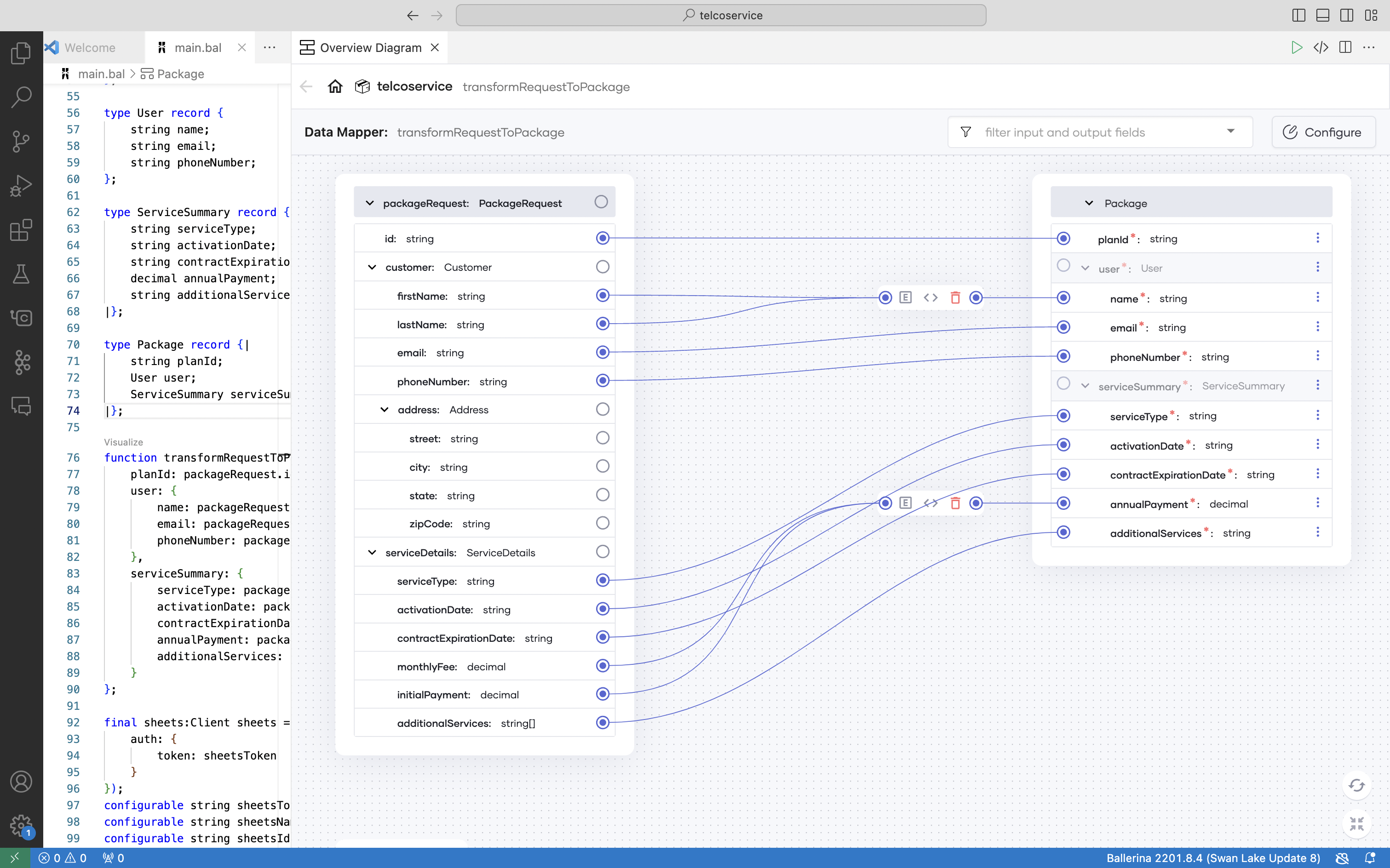Click the refresh icon at the diagram's bottom right
The width and height of the screenshot is (1390, 868).
coord(1357,785)
